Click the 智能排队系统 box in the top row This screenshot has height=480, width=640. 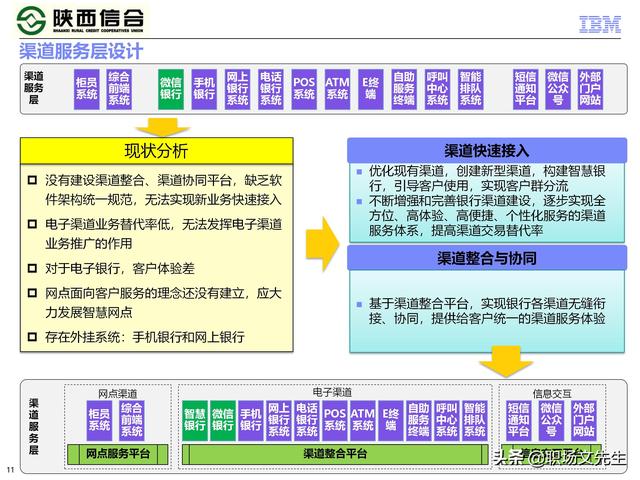pyautogui.click(x=471, y=89)
